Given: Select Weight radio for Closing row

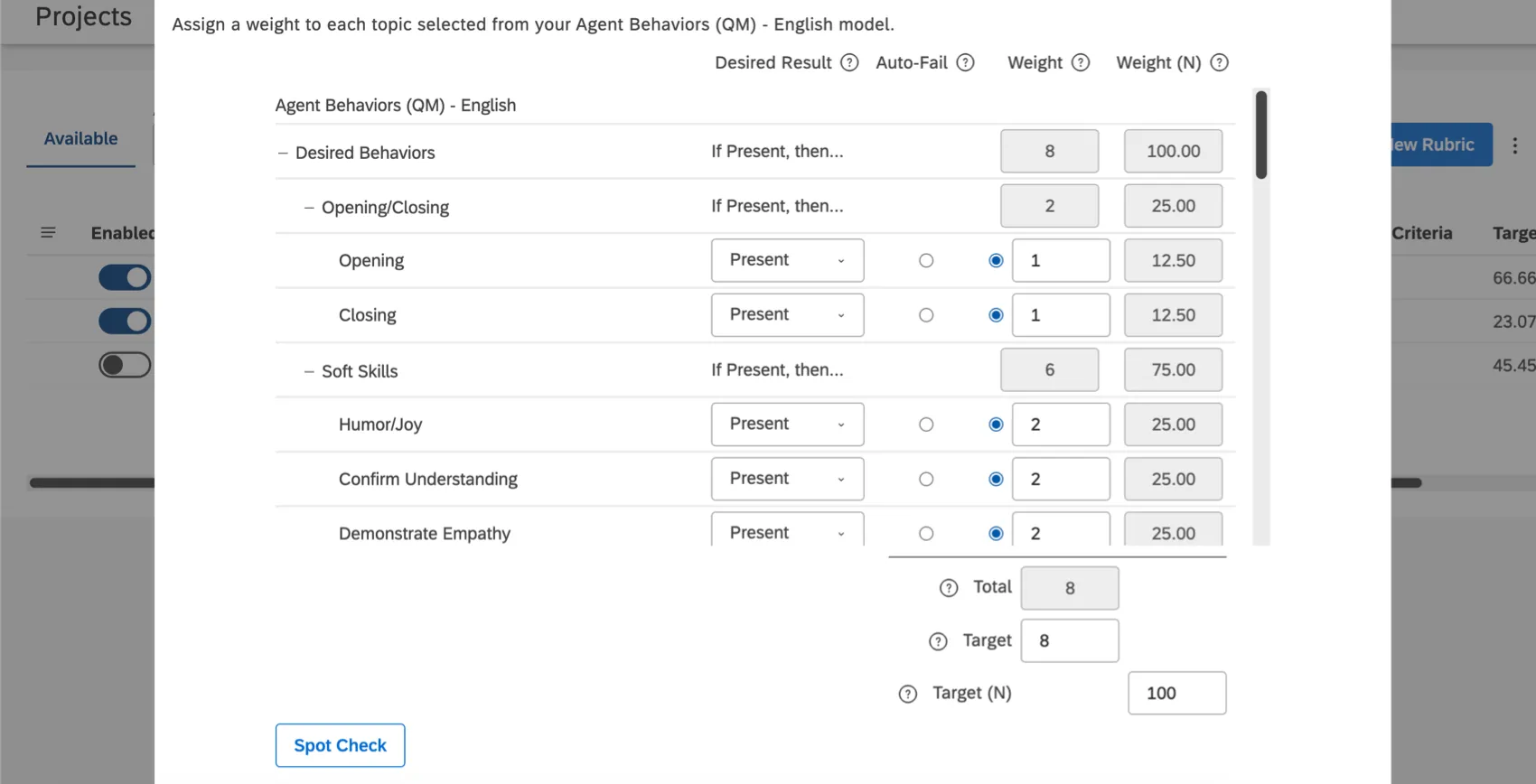Looking at the screenshot, I should click(x=996, y=315).
